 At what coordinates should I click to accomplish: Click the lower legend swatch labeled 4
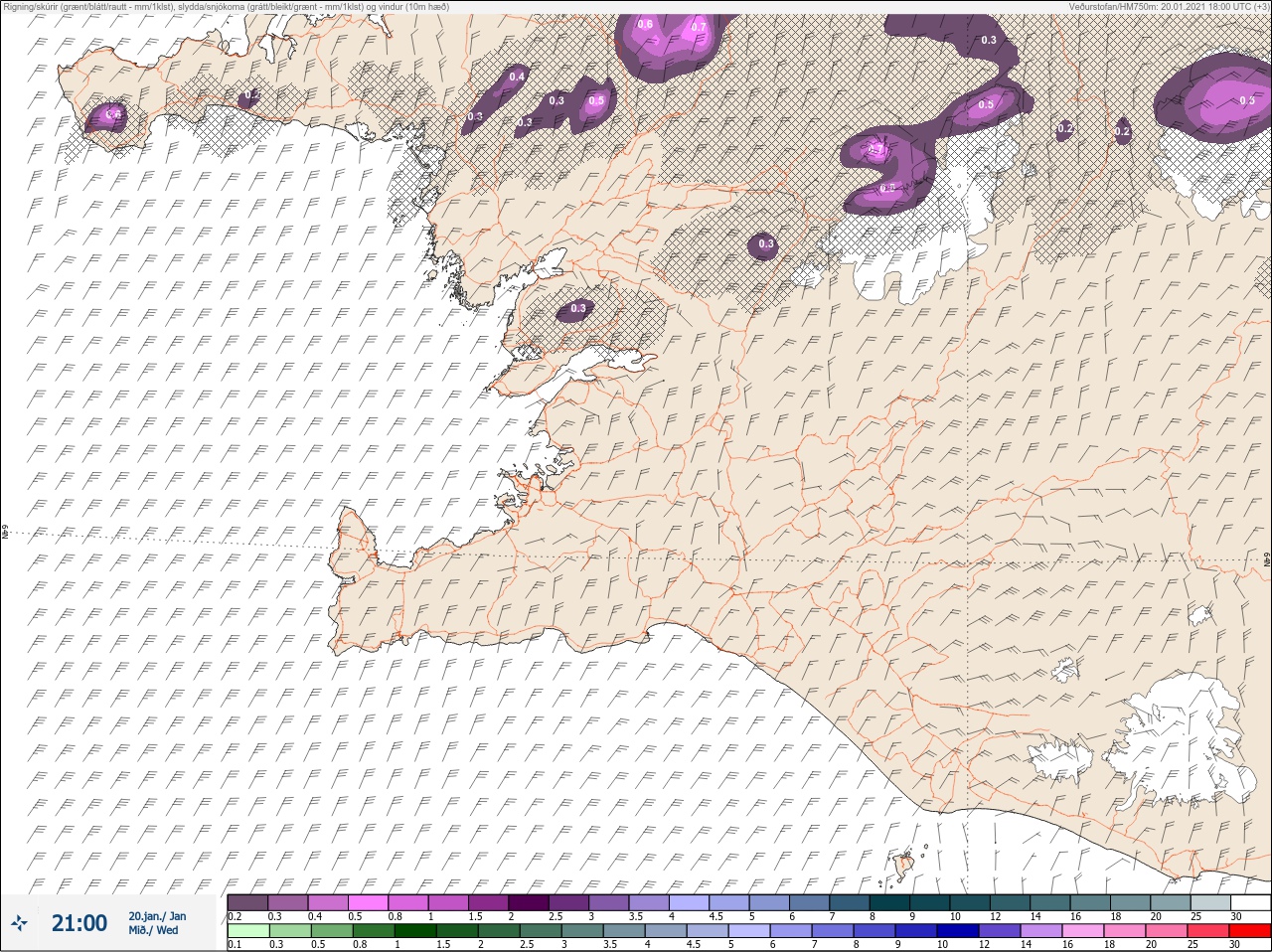665,931
